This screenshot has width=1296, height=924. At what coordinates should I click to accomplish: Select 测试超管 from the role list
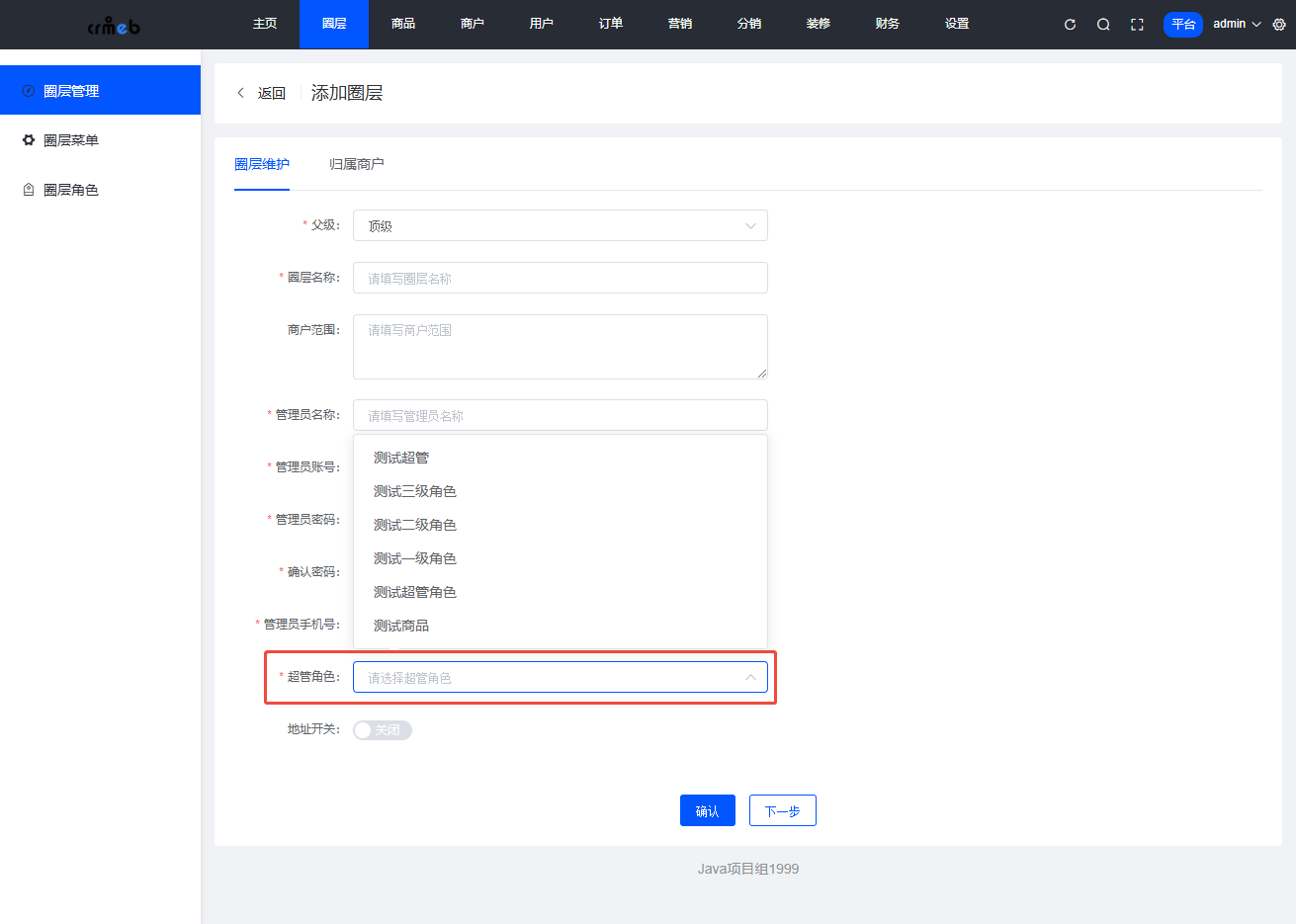(400, 457)
